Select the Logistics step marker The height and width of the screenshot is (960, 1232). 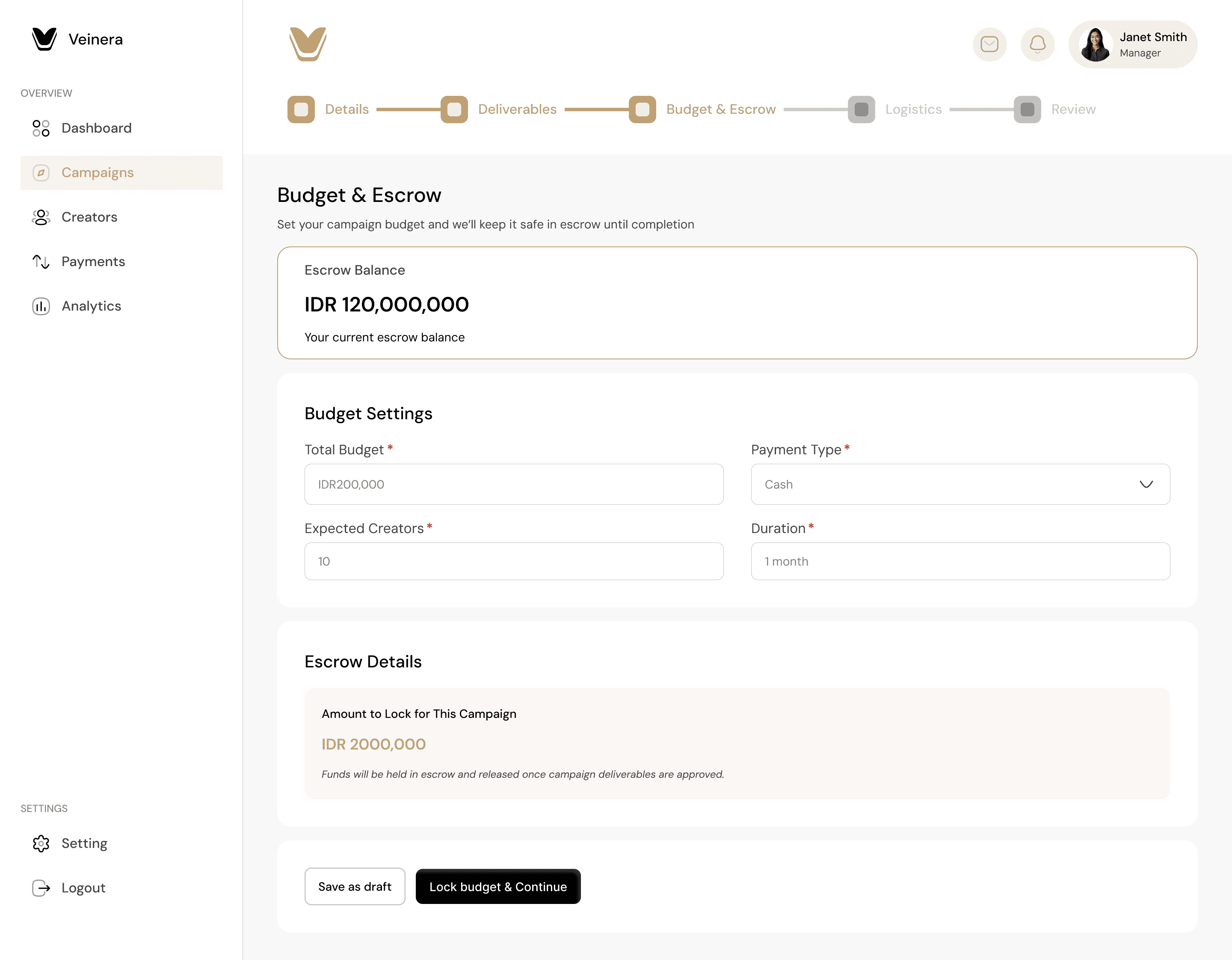(x=861, y=110)
